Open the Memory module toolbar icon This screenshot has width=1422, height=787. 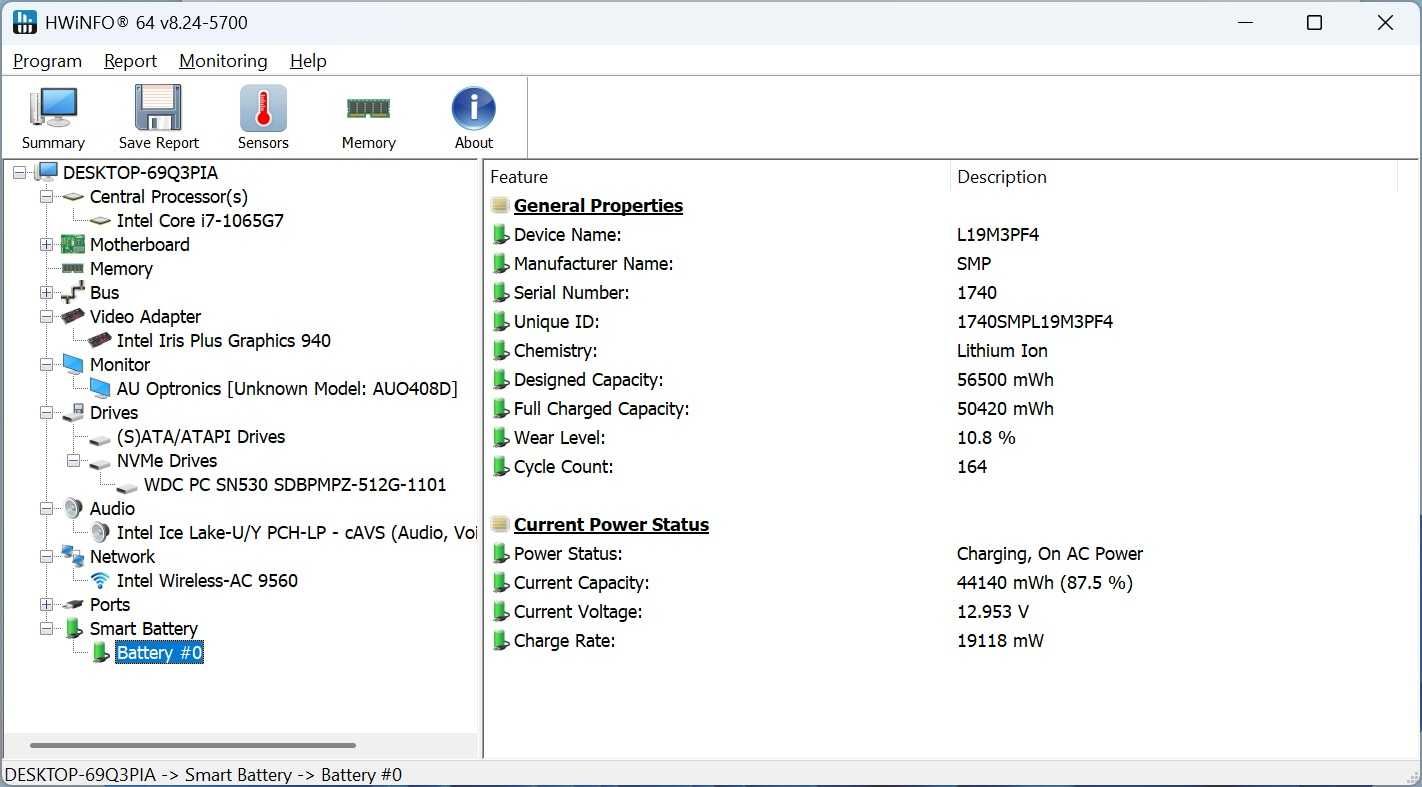(x=368, y=108)
